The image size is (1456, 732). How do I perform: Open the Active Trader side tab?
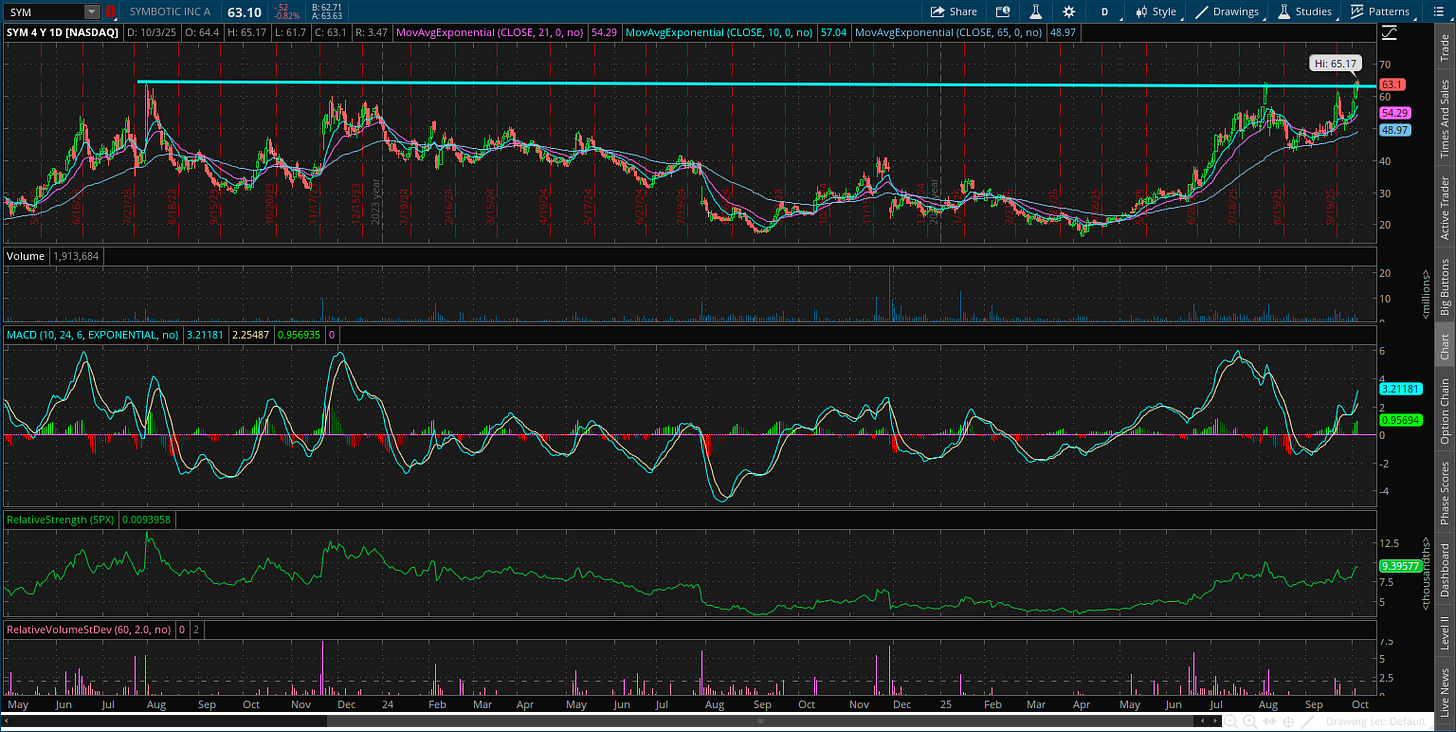[x=1444, y=208]
